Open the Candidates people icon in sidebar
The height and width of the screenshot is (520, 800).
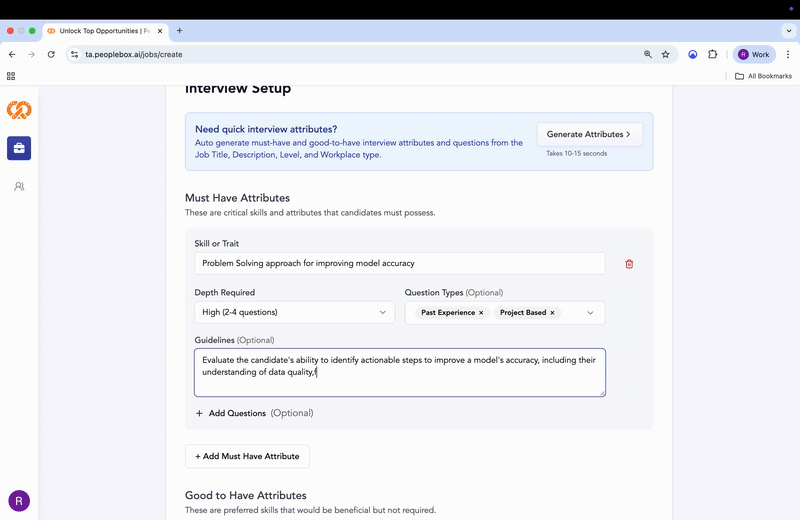pyautogui.click(x=19, y=186)
